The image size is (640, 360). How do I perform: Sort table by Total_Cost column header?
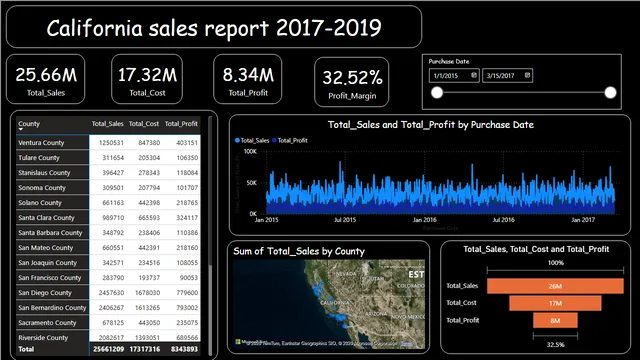[x=144, y=124]
